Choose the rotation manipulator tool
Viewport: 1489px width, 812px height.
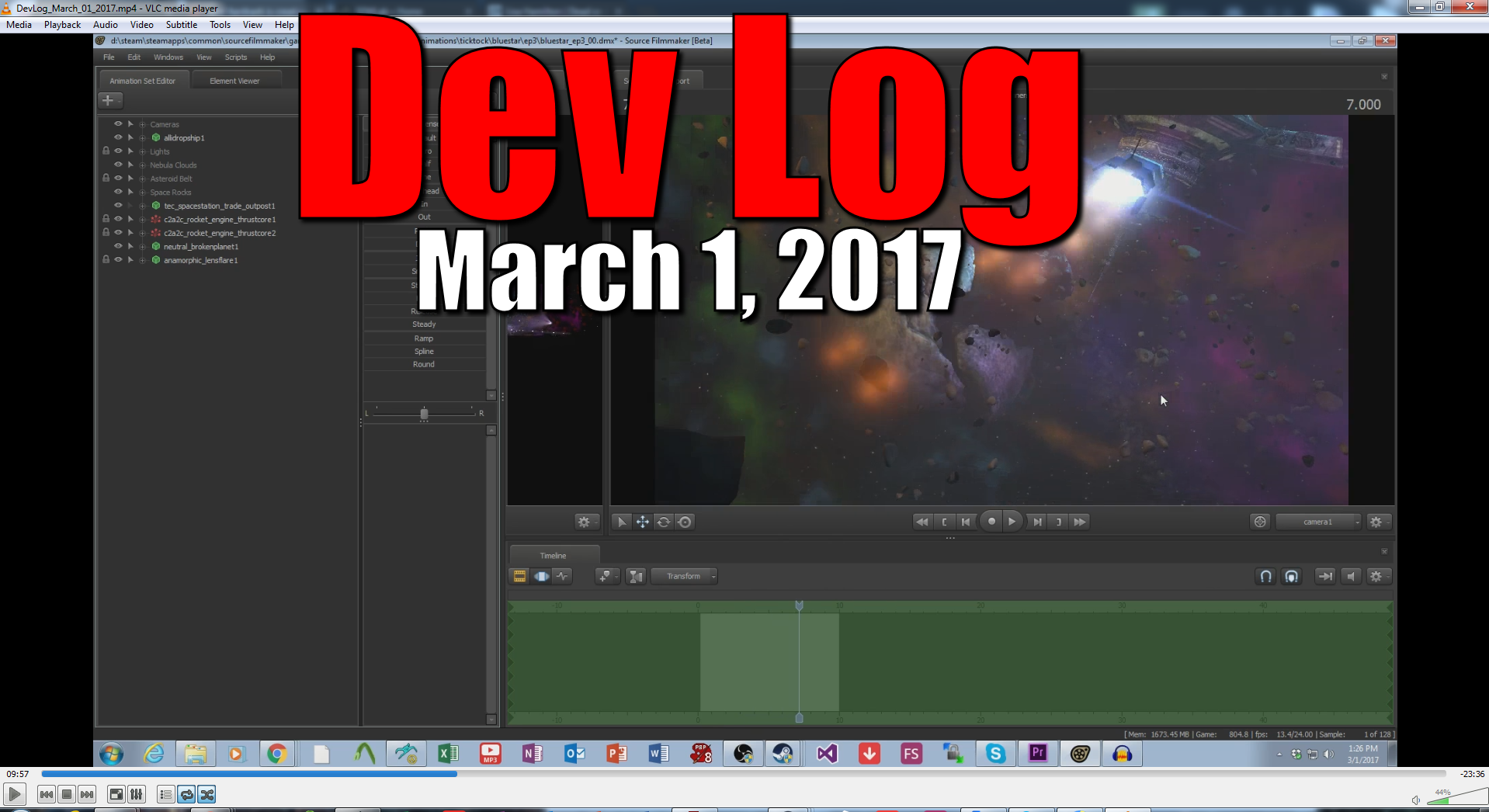tap(664, 522)
